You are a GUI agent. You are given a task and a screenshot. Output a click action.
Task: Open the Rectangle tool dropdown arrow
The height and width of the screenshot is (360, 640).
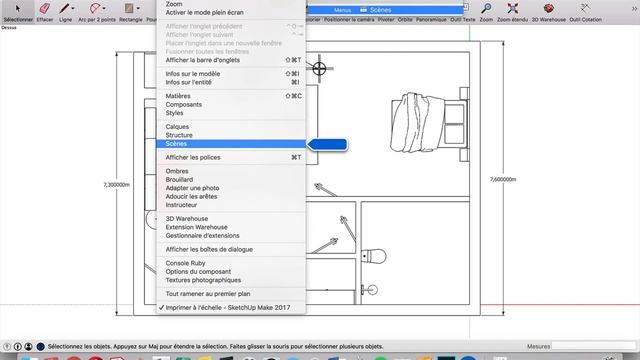(x=138, y=8)
